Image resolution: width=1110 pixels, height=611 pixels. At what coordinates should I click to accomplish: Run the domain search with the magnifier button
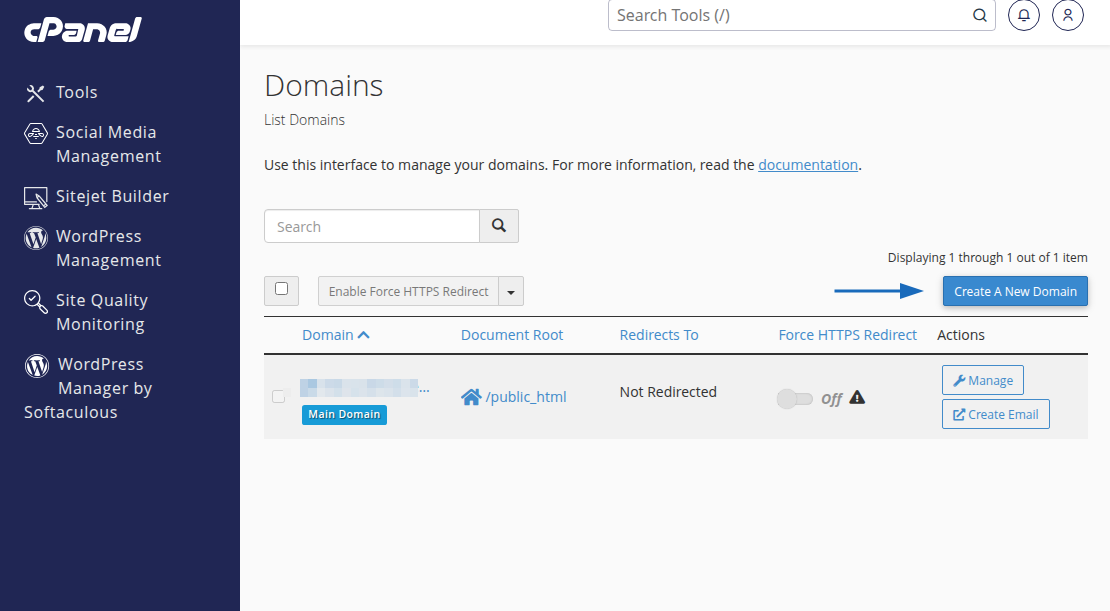[x=498, y=226]
